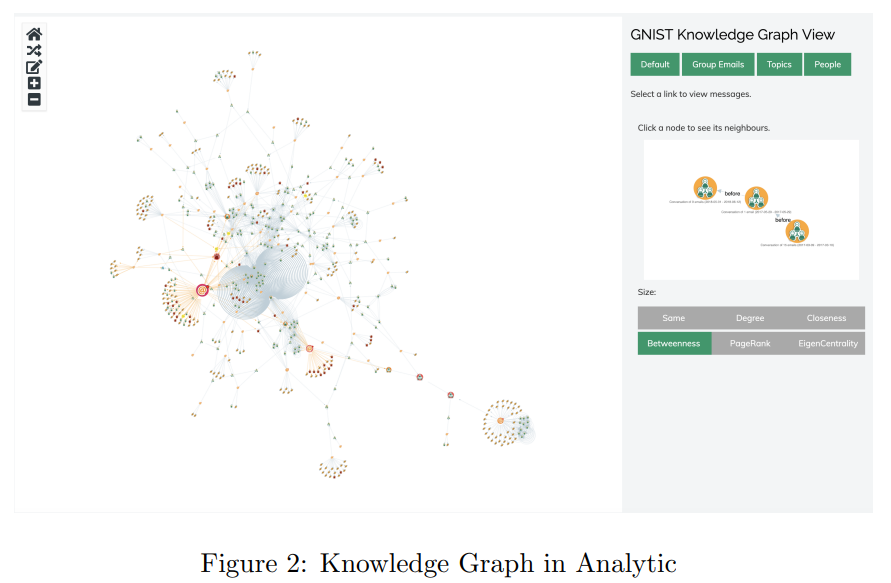This screenshot has width=891, height=583.
Task: Choose EigenCentrality sizing option
Action: click(827, 343)
